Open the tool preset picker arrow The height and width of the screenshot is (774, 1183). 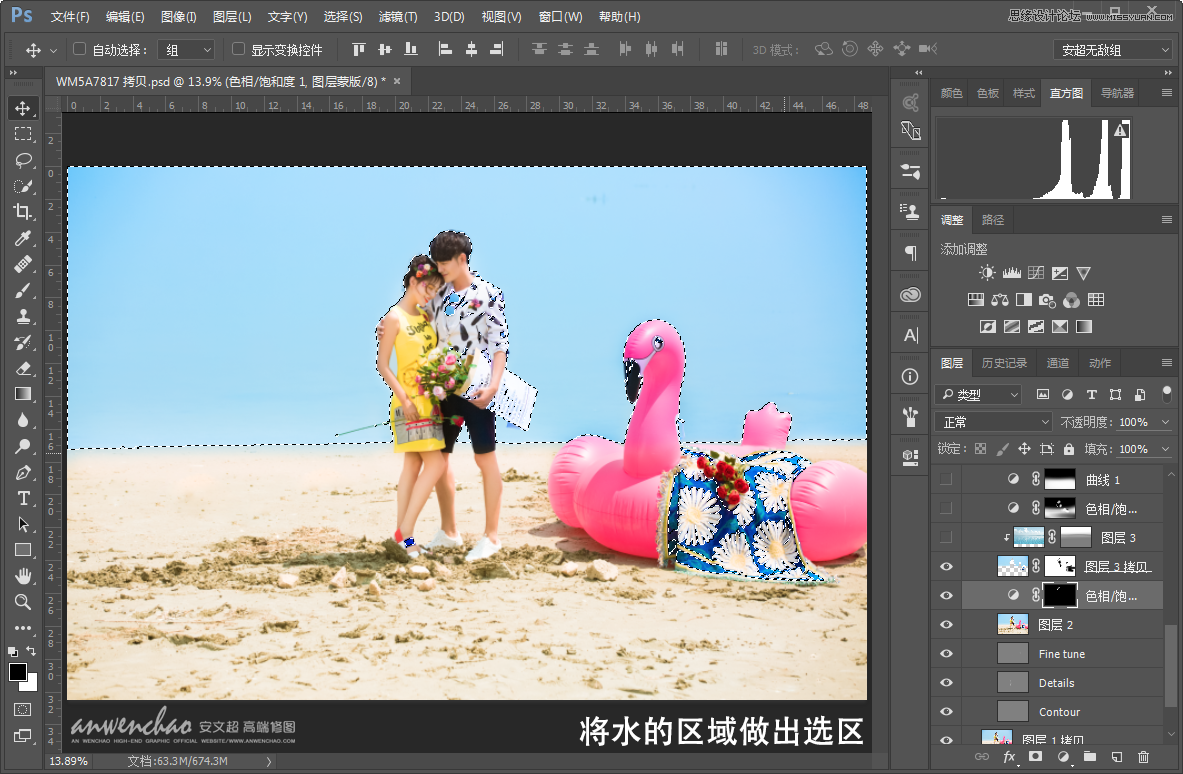tap(54, 51)
